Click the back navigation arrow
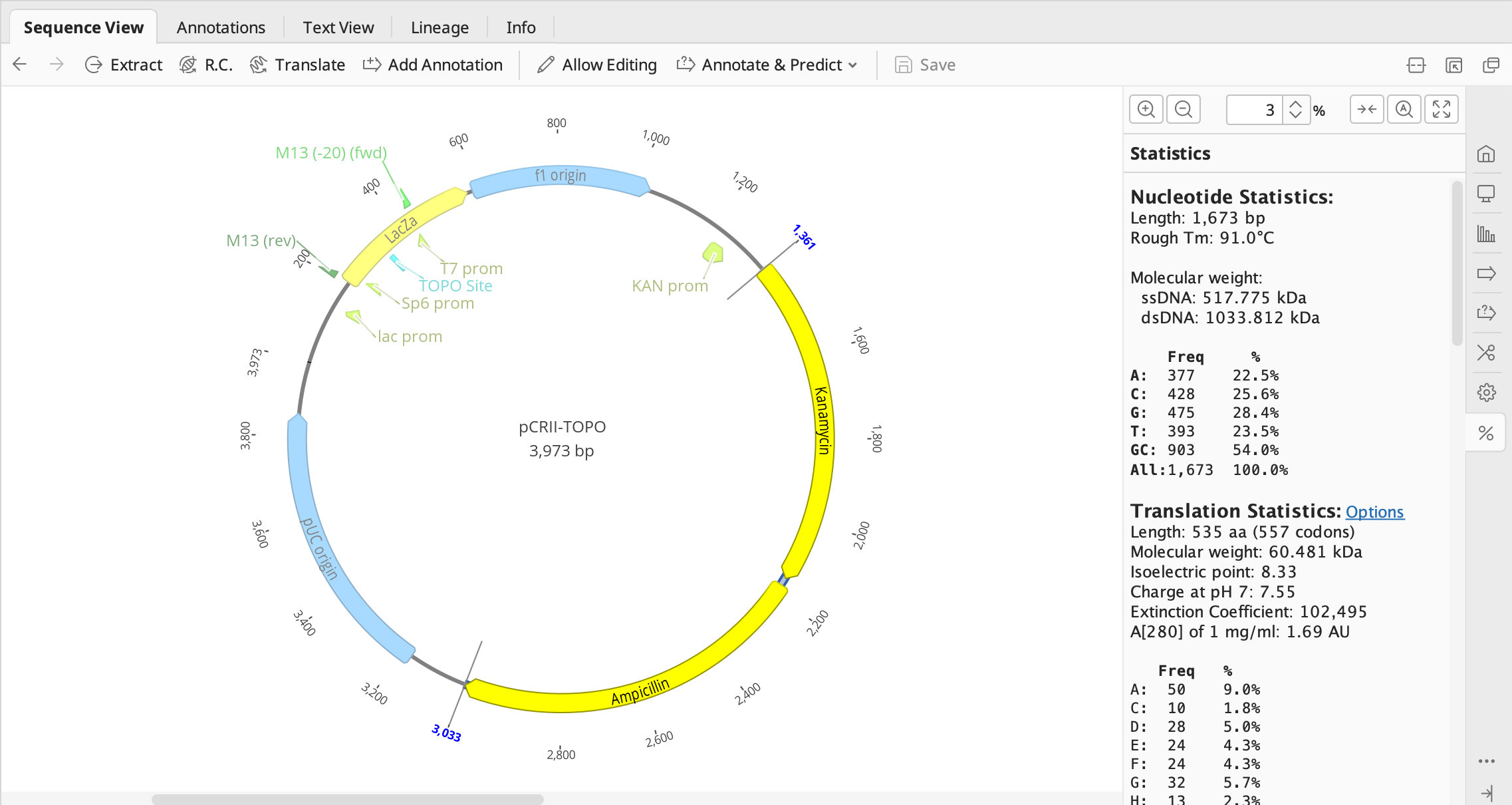 coord(20,65)
